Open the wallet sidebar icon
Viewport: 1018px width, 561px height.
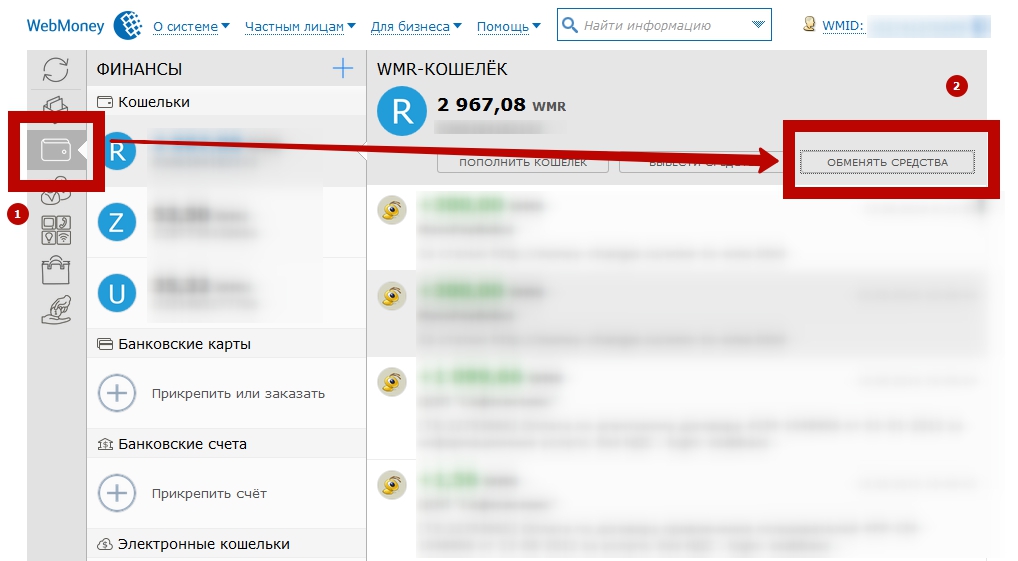[56, 150]
